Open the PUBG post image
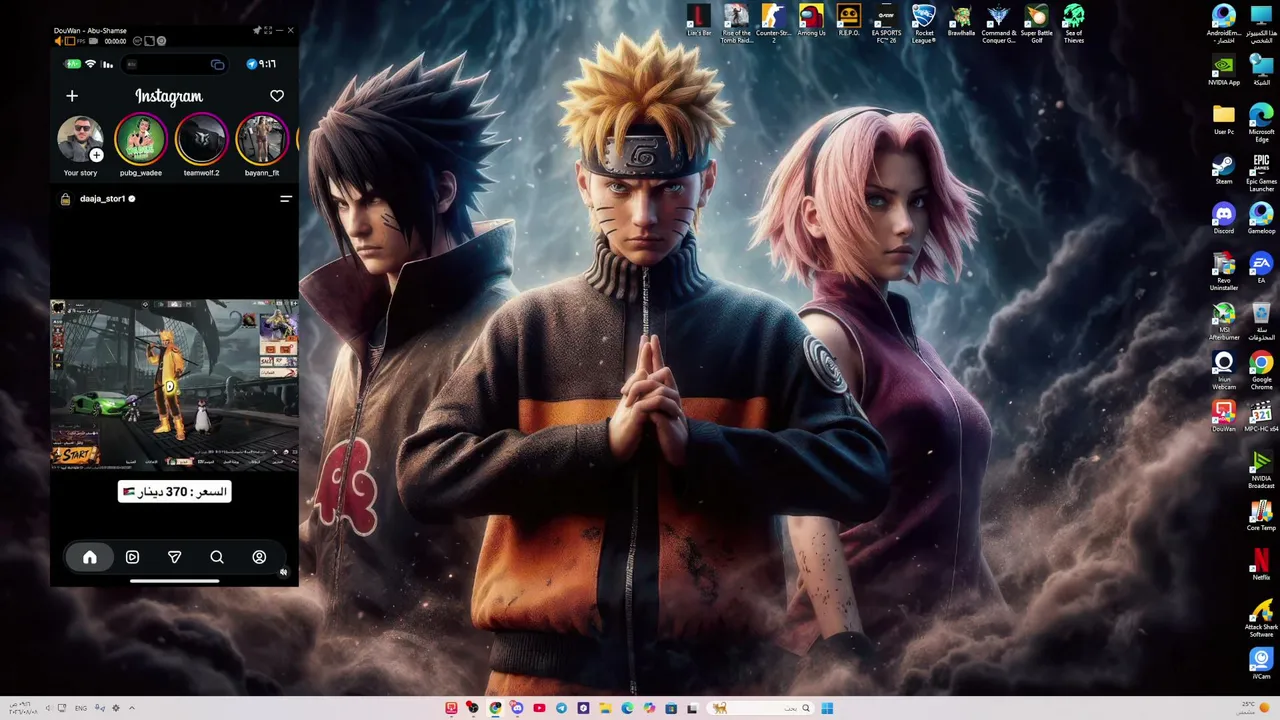This screenshot has width=1280, height=720. [x=174, y=384]
